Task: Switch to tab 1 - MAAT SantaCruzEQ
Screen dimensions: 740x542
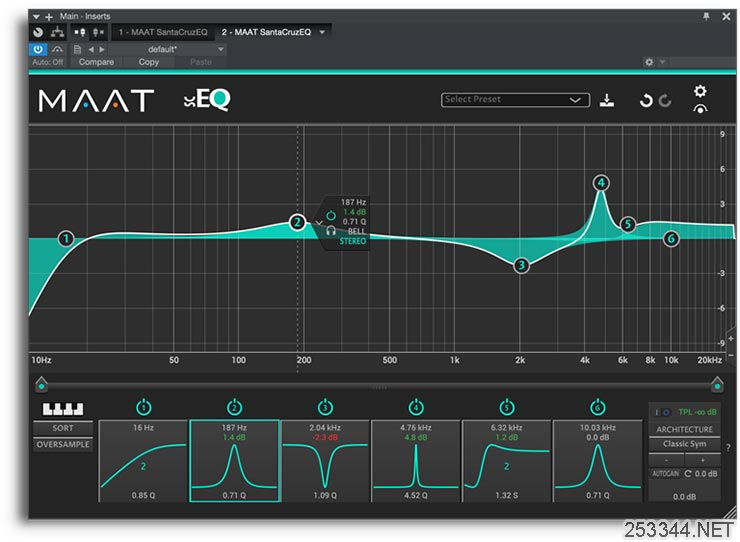Action: pyautogui.click(x=163, y=32)
